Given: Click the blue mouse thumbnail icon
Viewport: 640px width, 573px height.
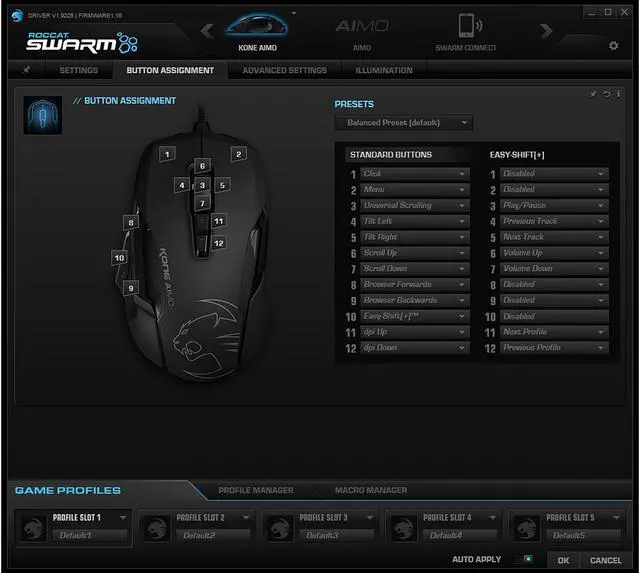Looking at the screenshot, I should pos(43,115).
